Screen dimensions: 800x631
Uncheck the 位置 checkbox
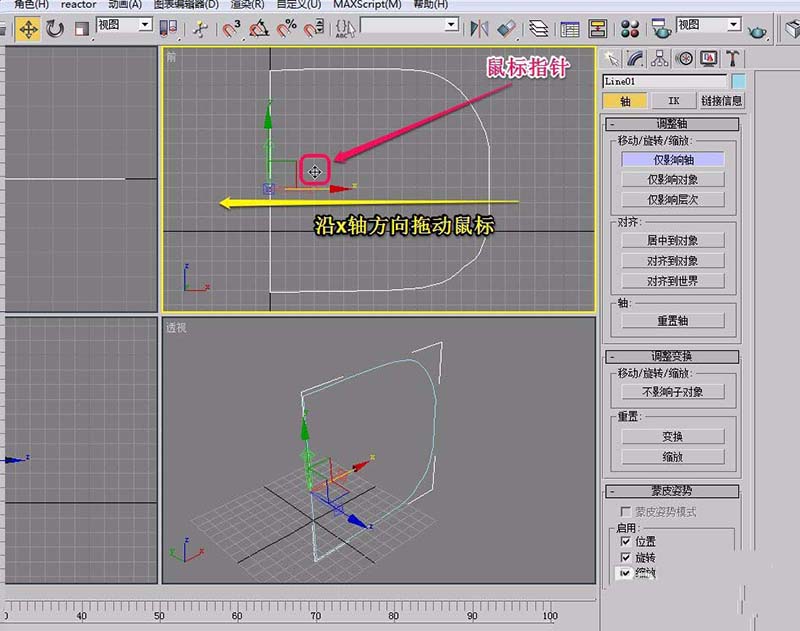[x=626, y=541]
